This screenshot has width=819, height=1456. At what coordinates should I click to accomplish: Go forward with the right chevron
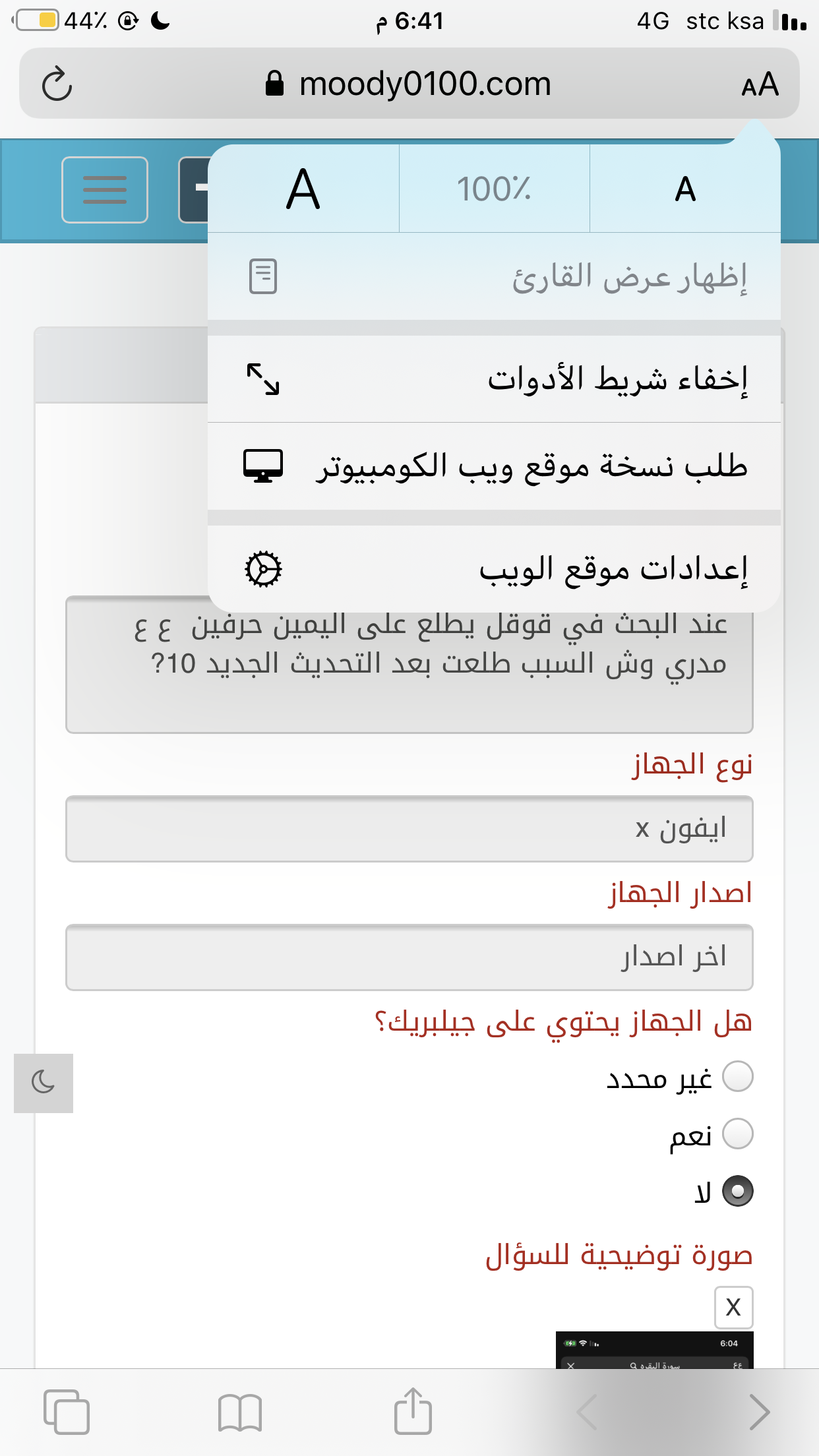[x=760, y=1412]
